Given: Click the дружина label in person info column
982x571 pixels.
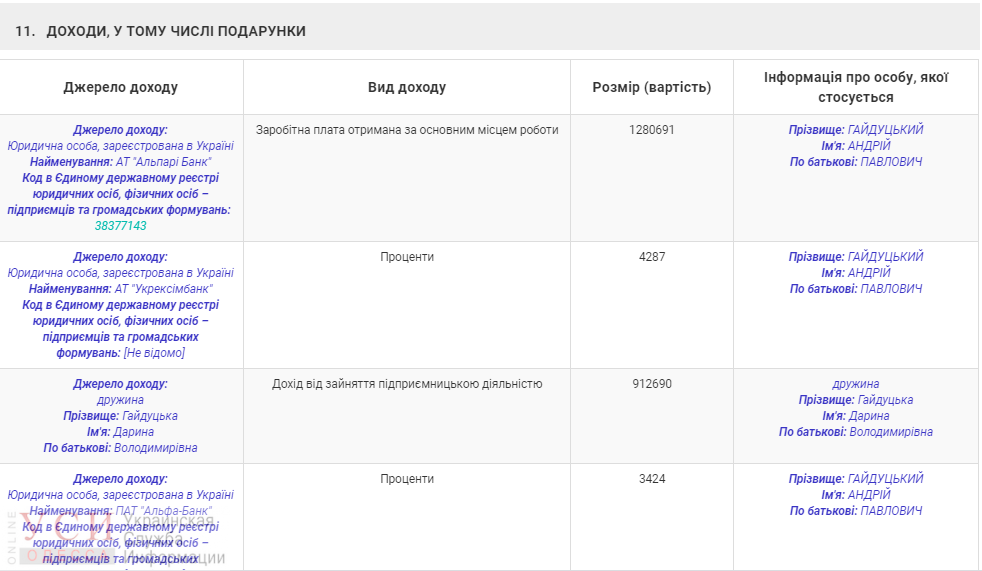Looking at the screenshot, I should coord(855,384).
